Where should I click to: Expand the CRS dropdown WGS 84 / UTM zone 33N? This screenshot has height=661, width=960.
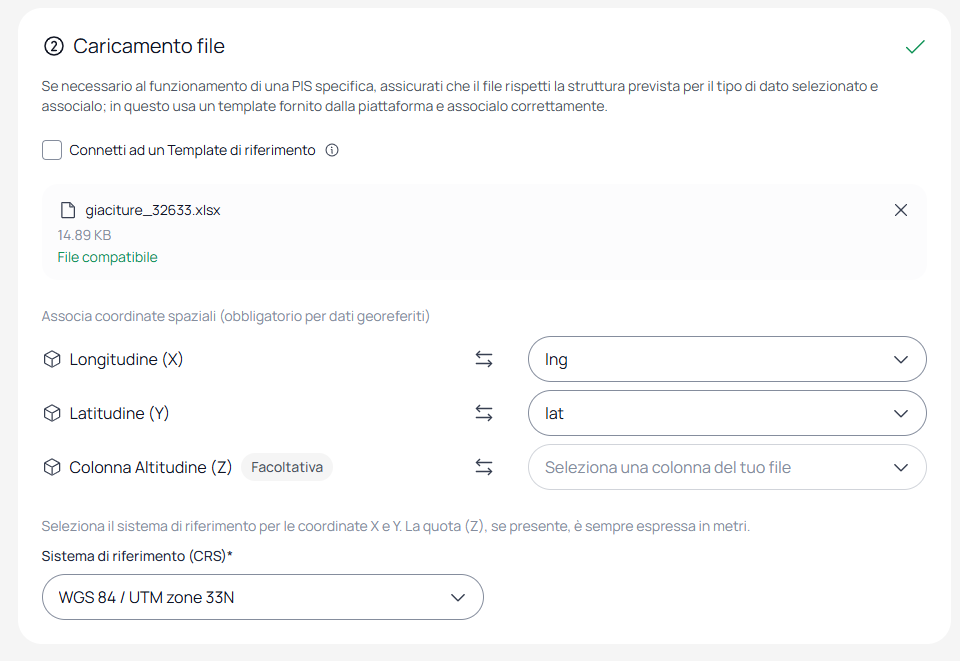(x=263, y=597)
